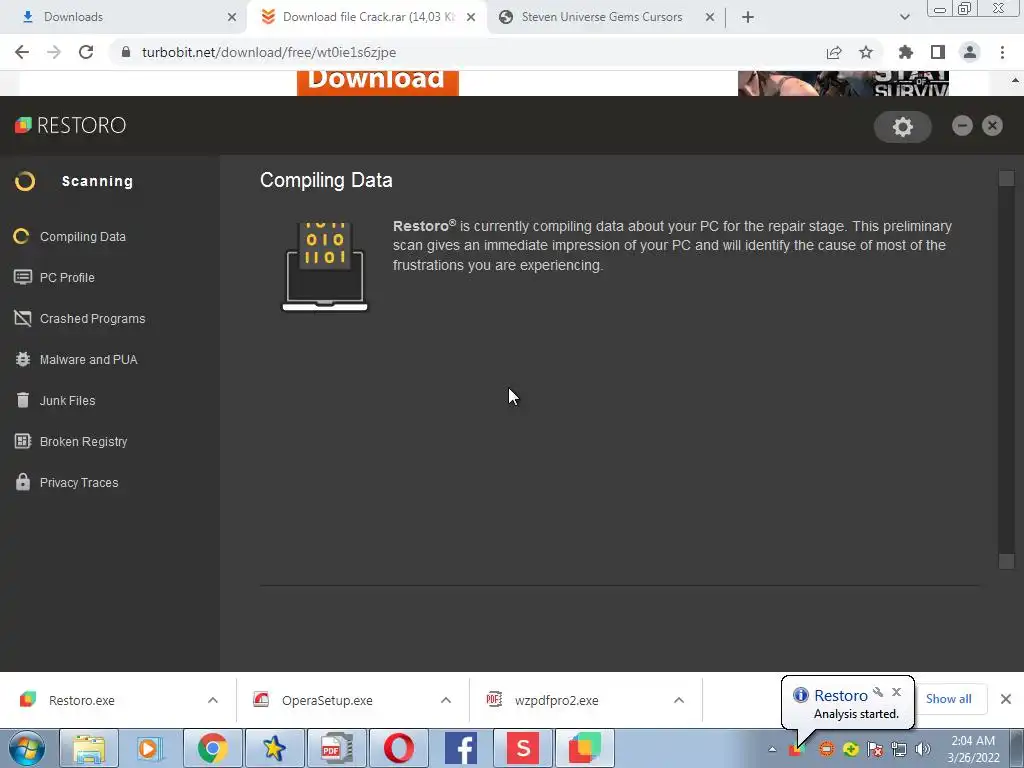Expand OperaSetup.exe download options
The image size is (1024, 768).
click(x=446, y=700)
